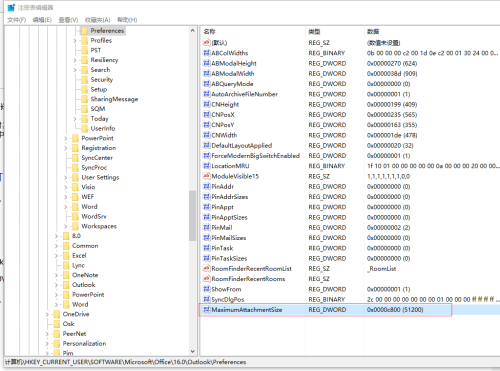Expand the OneDrive tree node
Viewport: 500px width, 371px height.
47,314
